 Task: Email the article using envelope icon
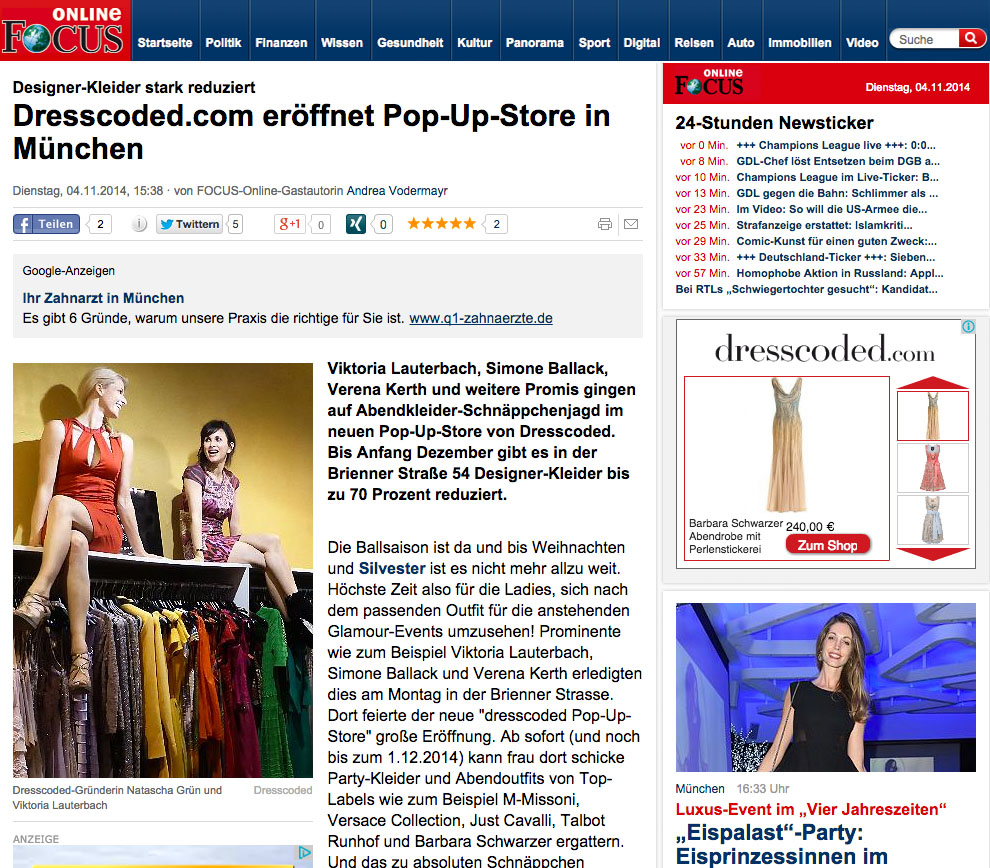pyautogui.click(x=631, y=224)
